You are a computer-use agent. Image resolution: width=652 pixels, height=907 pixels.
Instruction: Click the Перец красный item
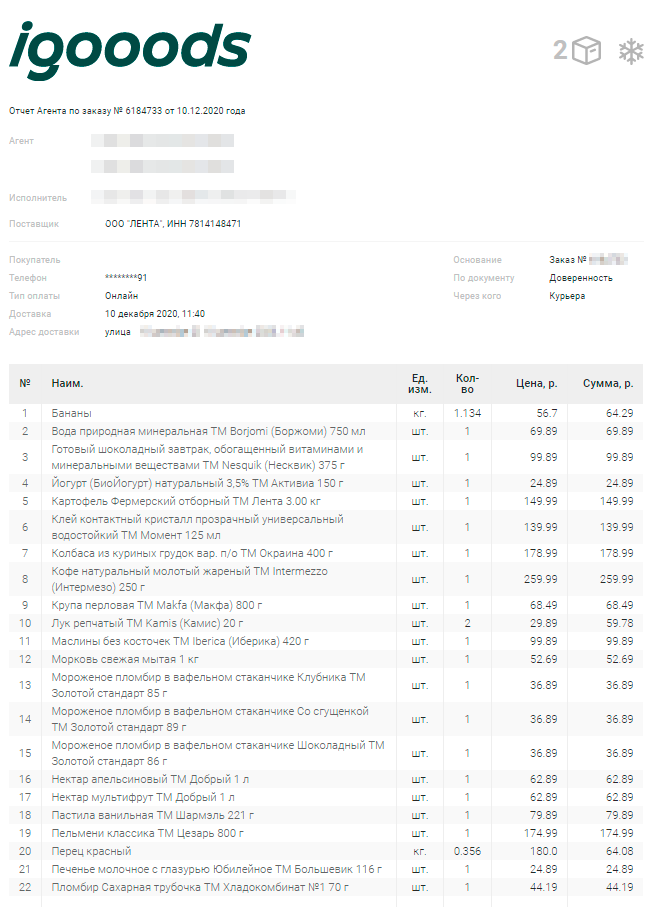point(91,851)
